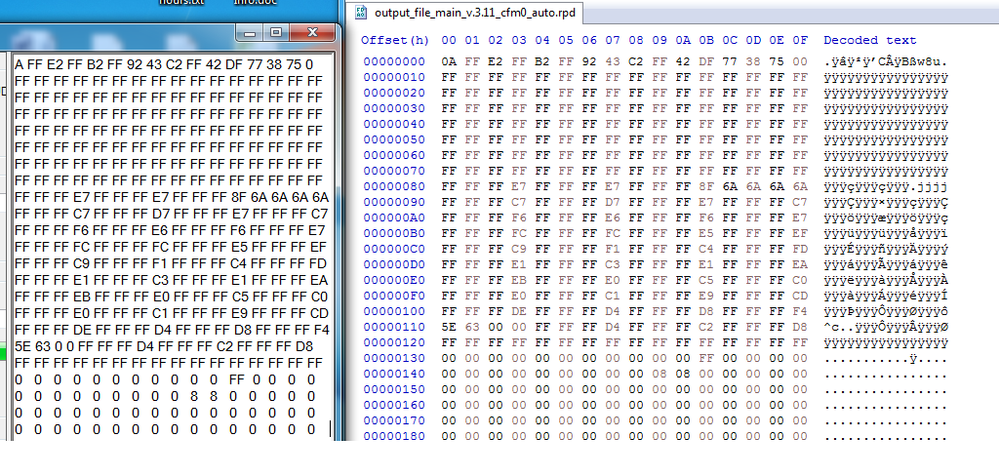The width and height of the screenshot is (999, 475).
Task: Click byte 77 in hex editor row 00000000
Action: [729, 62]
